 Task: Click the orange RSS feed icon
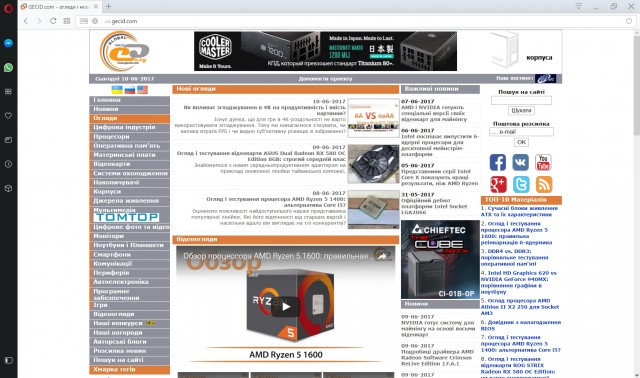coord(544,185)
